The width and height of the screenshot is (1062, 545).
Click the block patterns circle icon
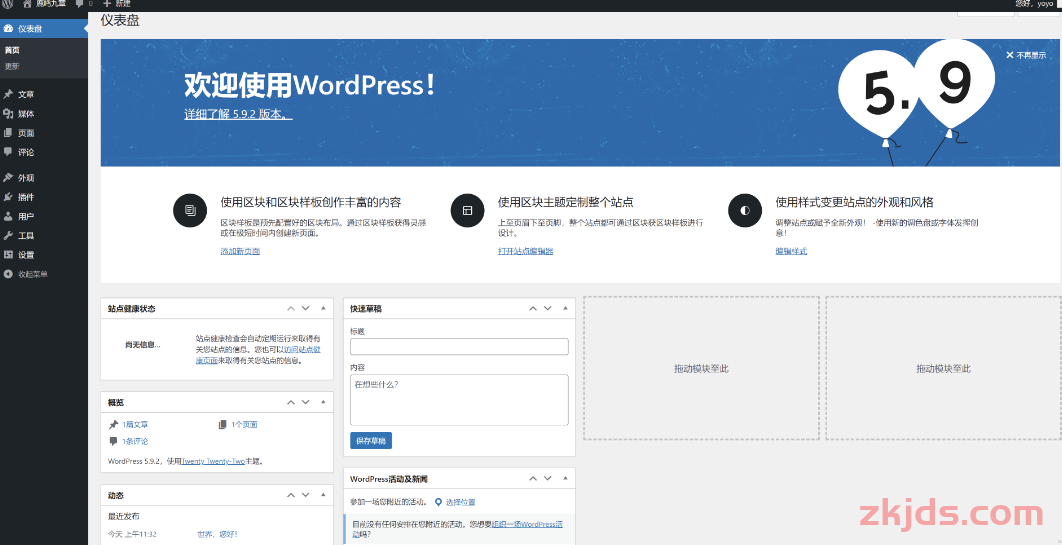(190, 210)
